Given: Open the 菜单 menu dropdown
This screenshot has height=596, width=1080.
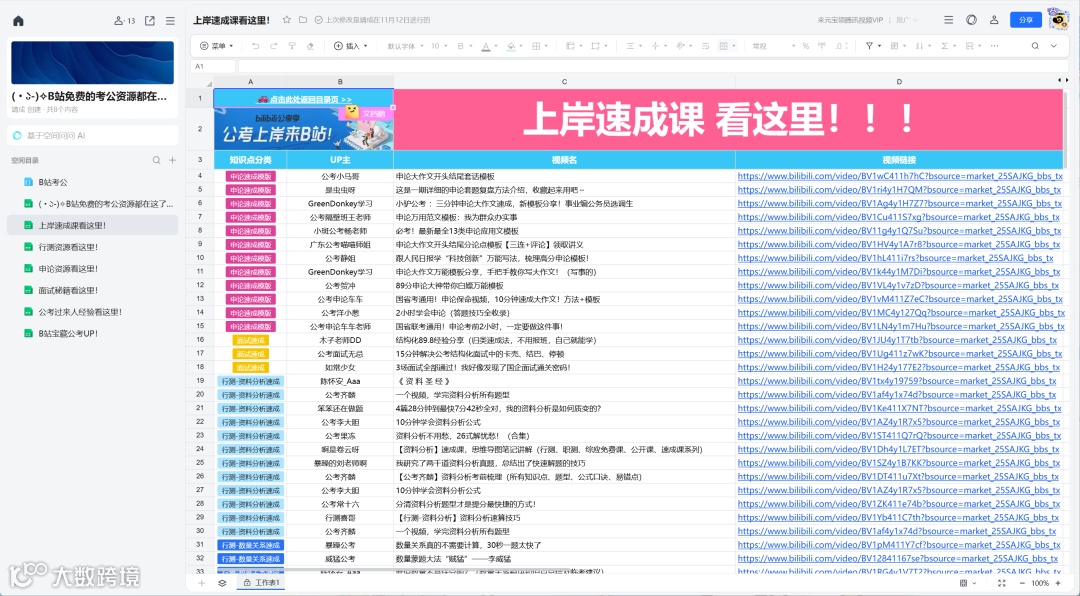Looking at the screenshot, I should [216, 46].
